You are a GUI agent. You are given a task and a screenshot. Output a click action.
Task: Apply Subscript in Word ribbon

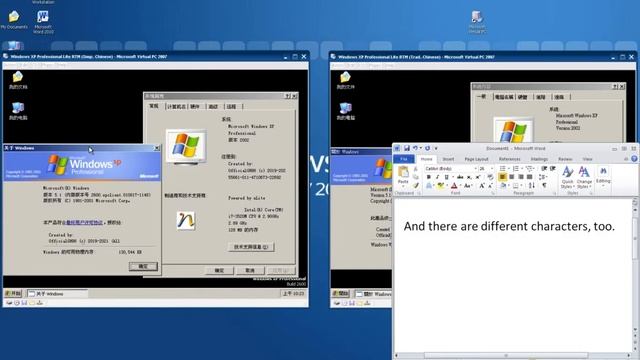pos(469,177)
